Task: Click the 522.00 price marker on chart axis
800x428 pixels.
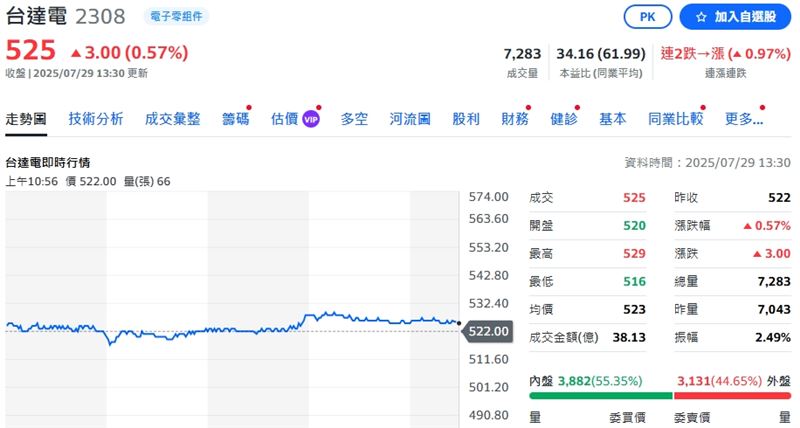Action: pos(487,332)
